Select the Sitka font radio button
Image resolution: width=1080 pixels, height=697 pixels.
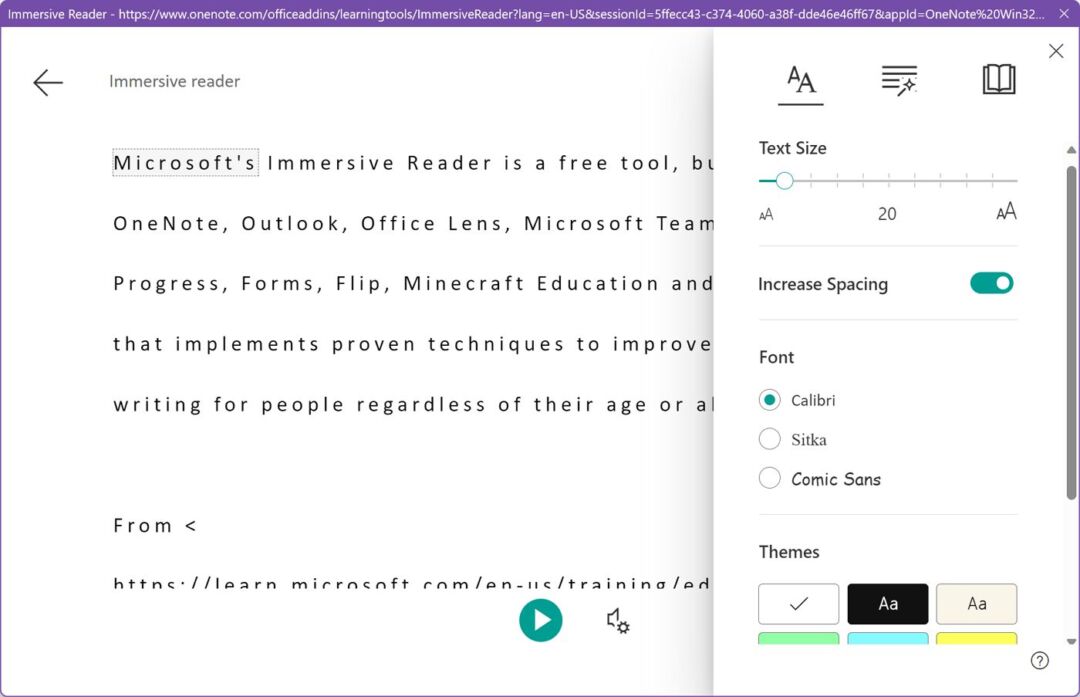coord(770,439)
